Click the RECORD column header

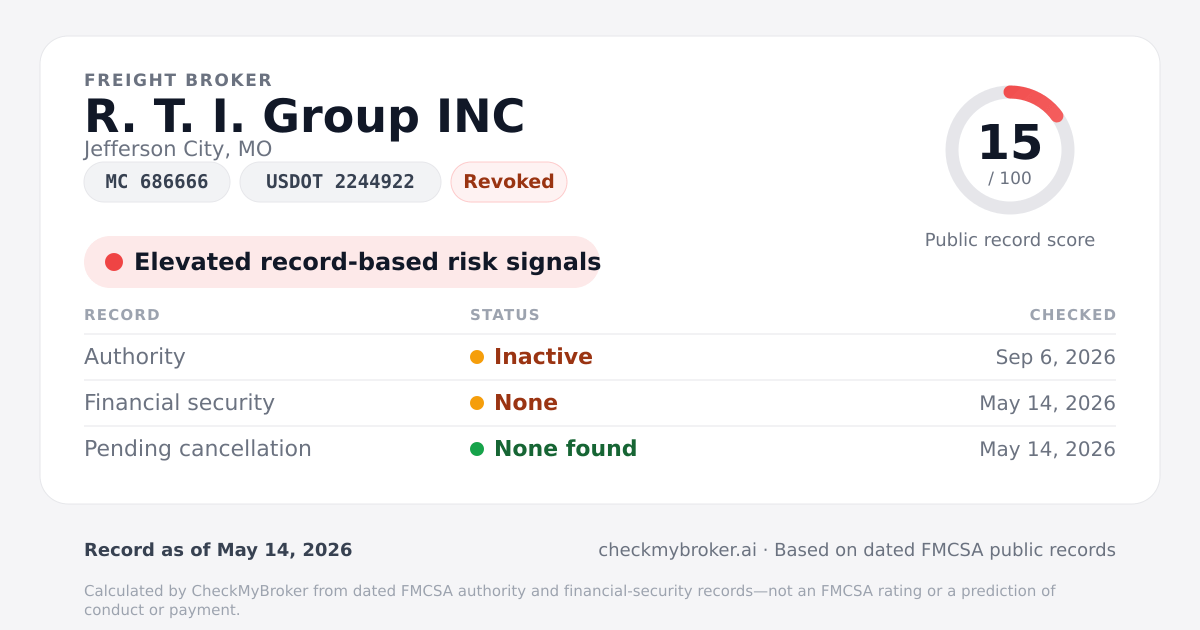pyautogui.click(x=122, y=315)
